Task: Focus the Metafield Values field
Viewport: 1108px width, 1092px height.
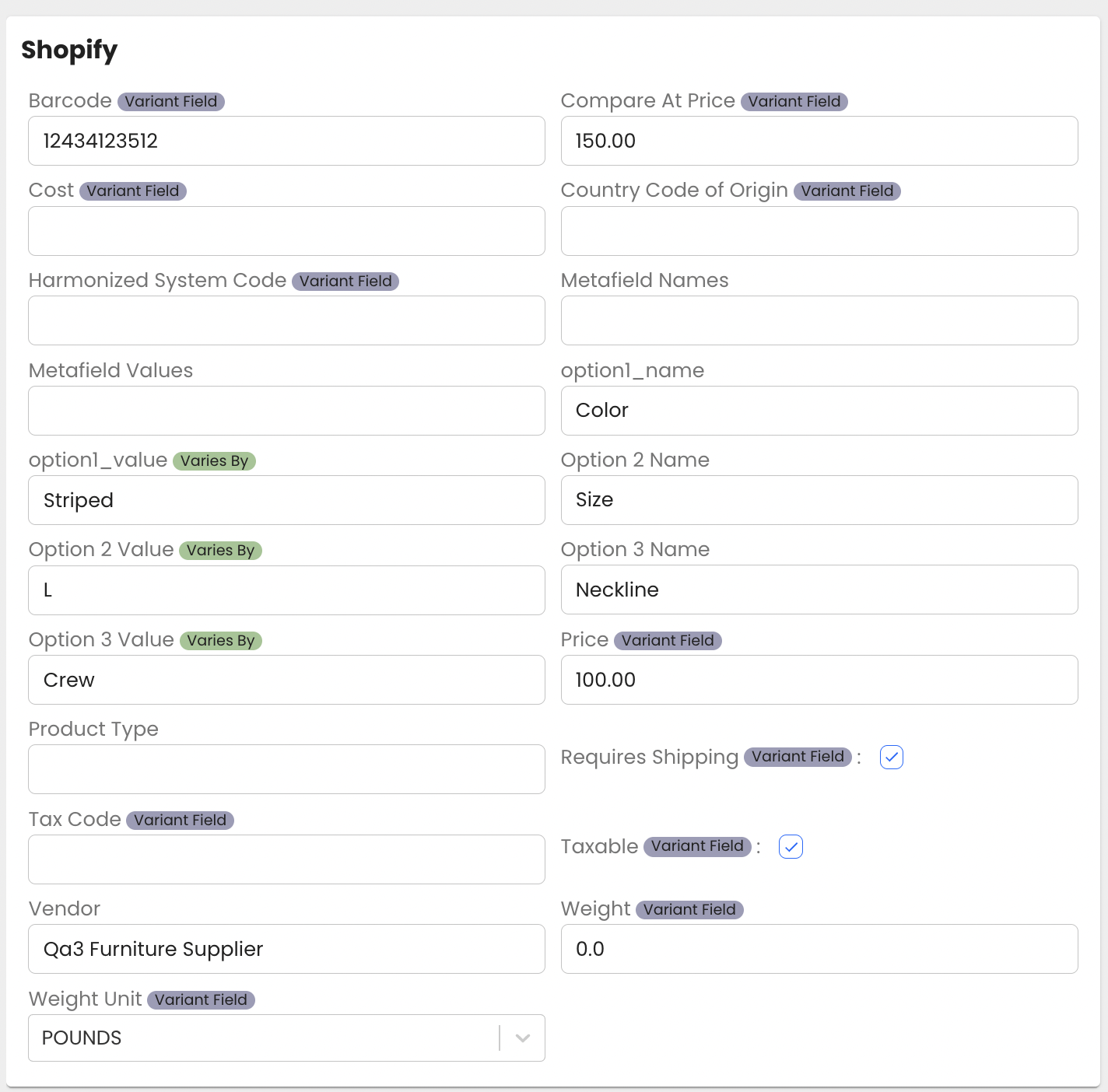Action: (286, 411)
